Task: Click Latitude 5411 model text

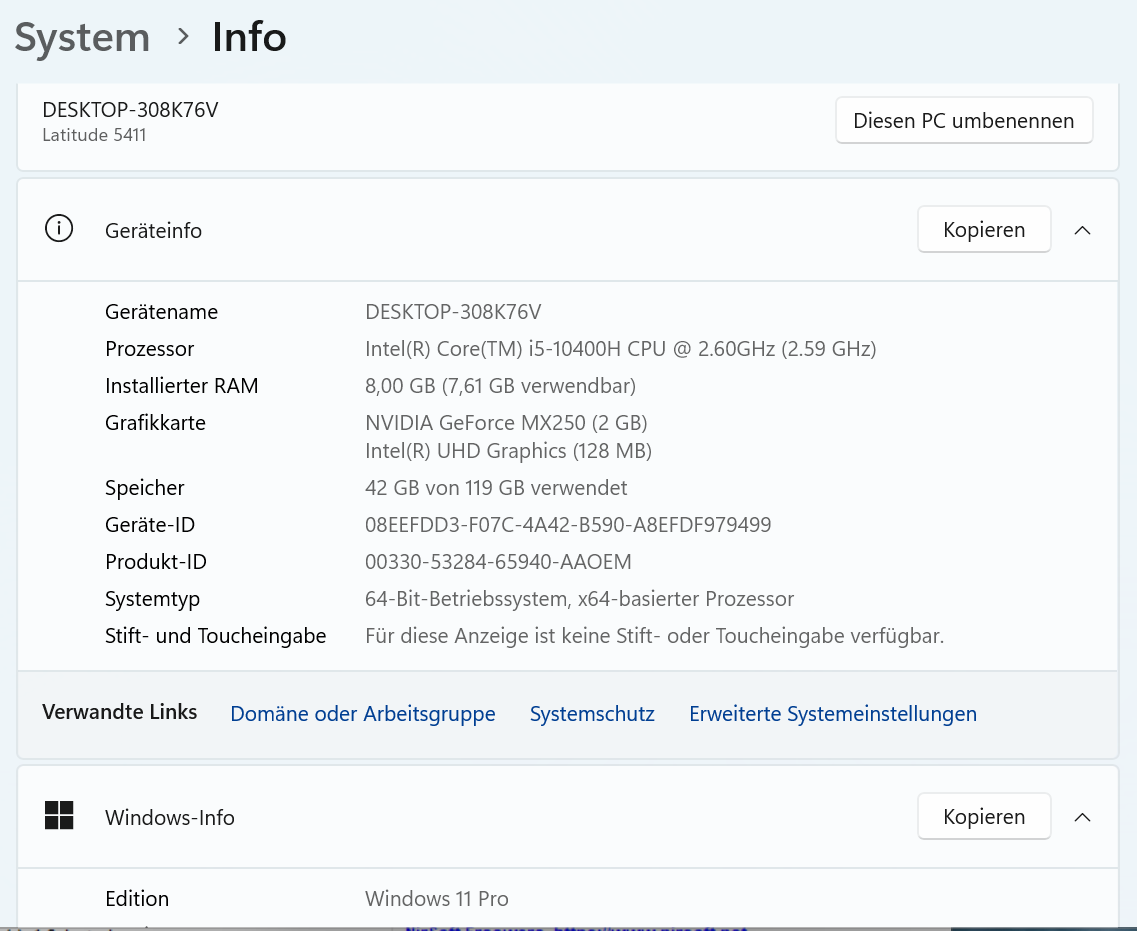Action: point(94,135)
